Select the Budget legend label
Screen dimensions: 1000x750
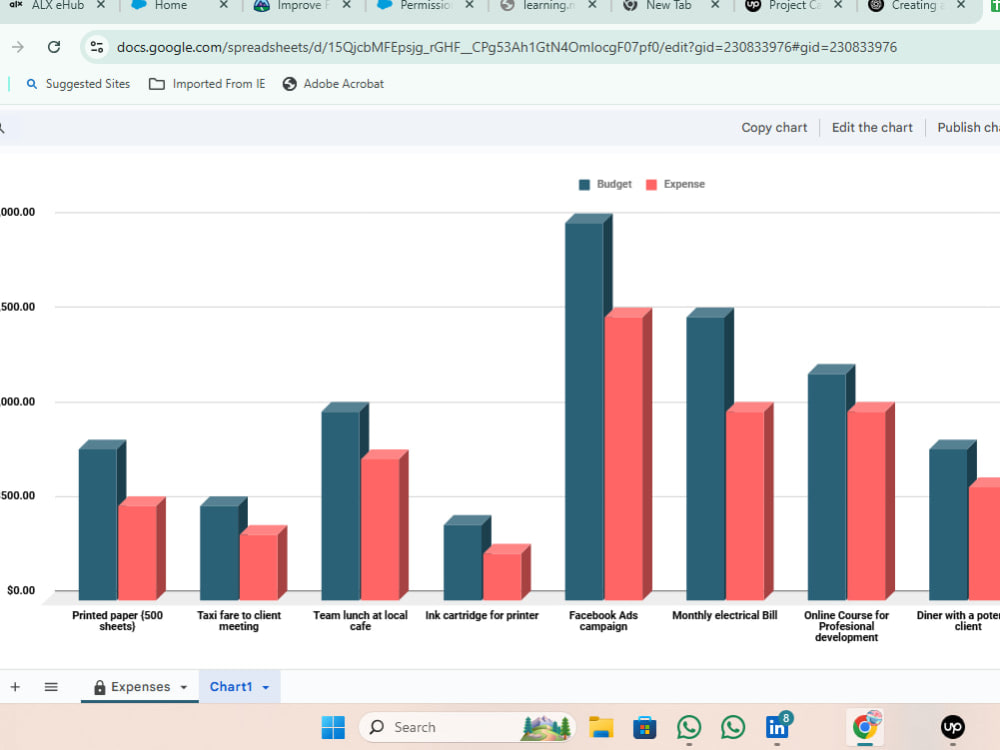(614, 184)
